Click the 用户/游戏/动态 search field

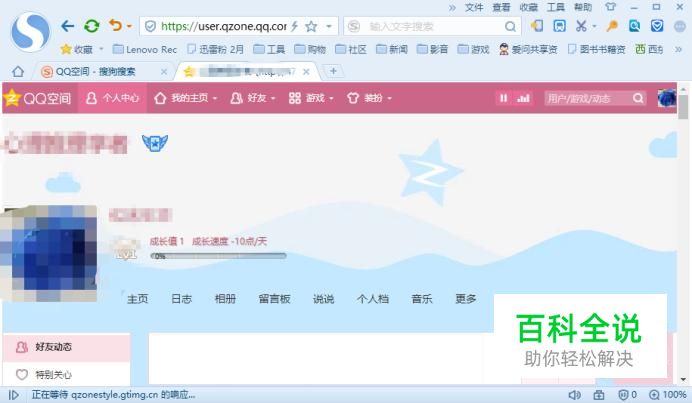tap(587, 98)
